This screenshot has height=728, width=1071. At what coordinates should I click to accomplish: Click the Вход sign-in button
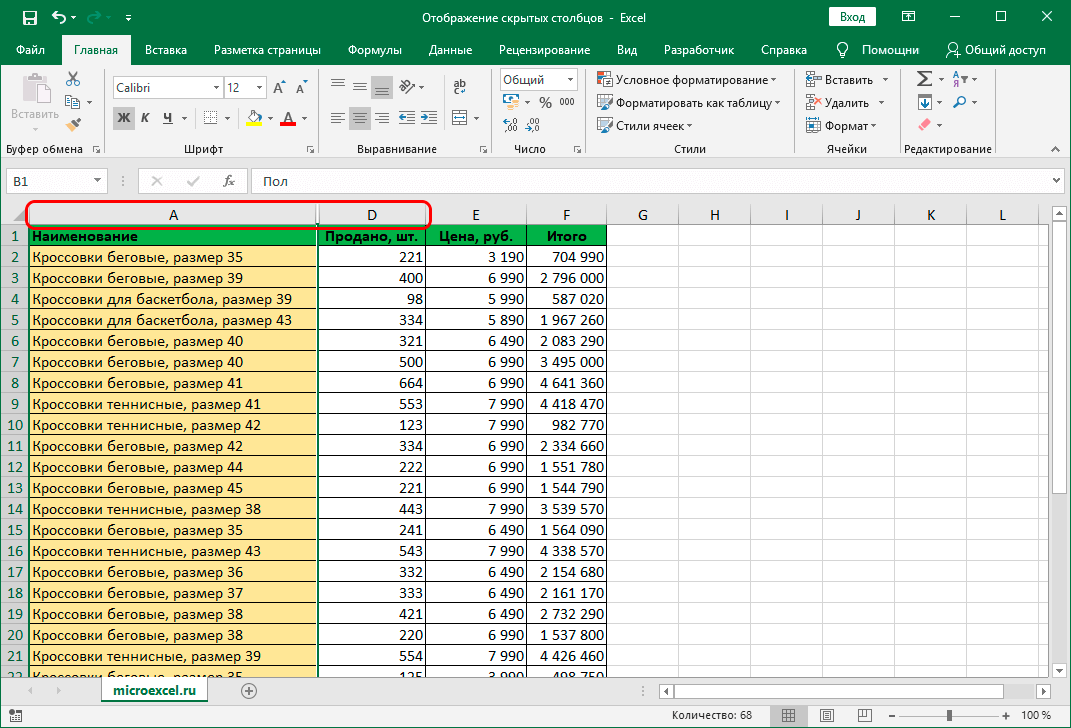click(852, 17)
